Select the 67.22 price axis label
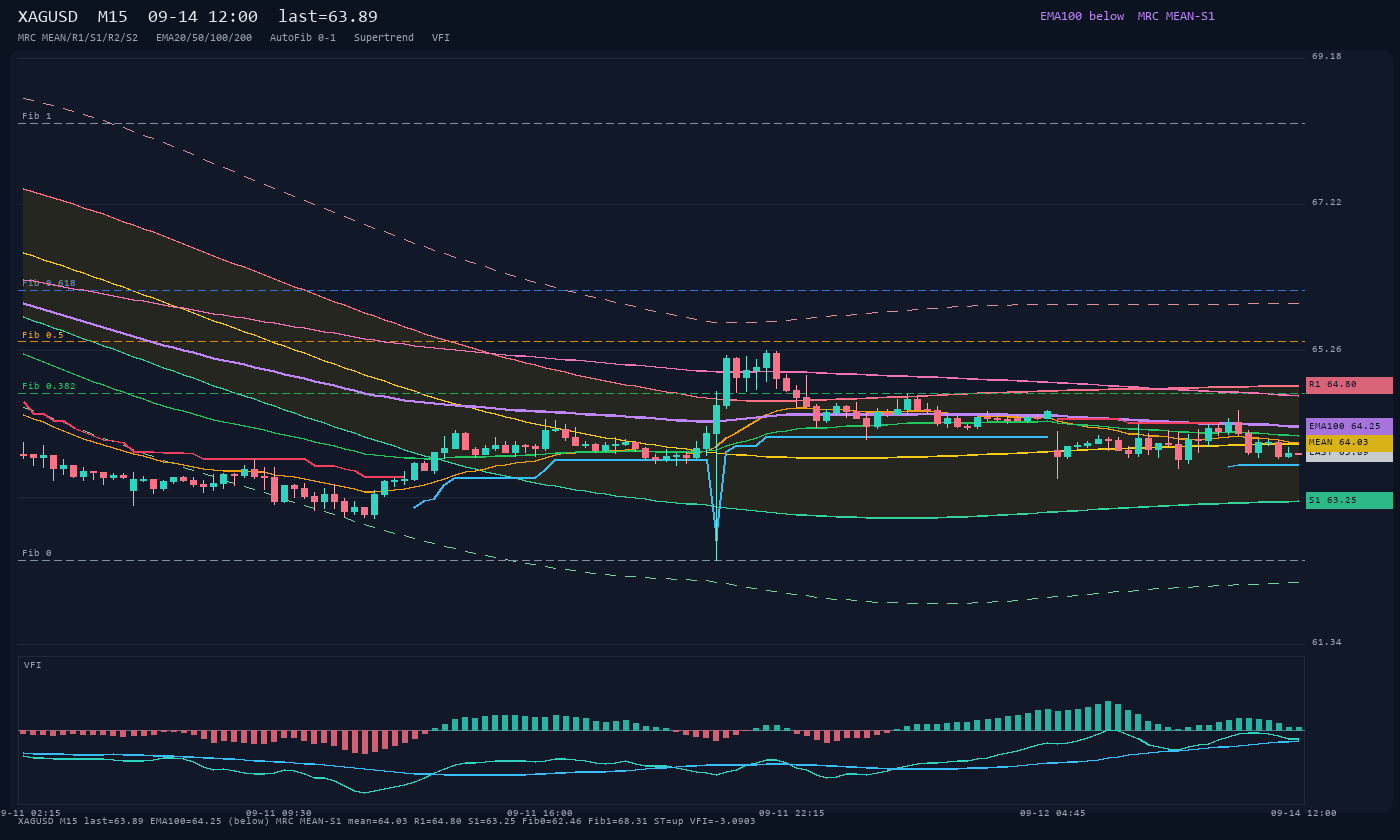 [x=1327, y=203]
